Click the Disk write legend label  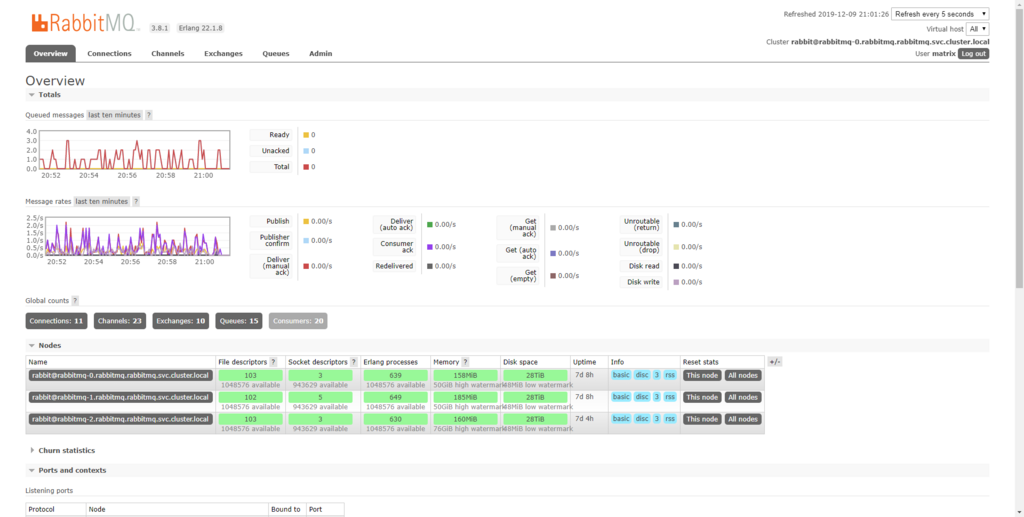click(x=643, y=282)
